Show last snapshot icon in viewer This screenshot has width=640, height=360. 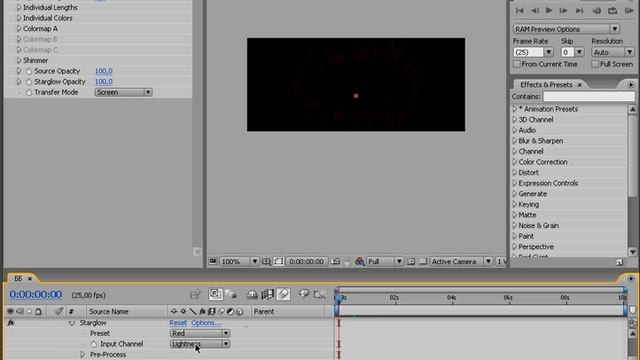click(347, 262)
